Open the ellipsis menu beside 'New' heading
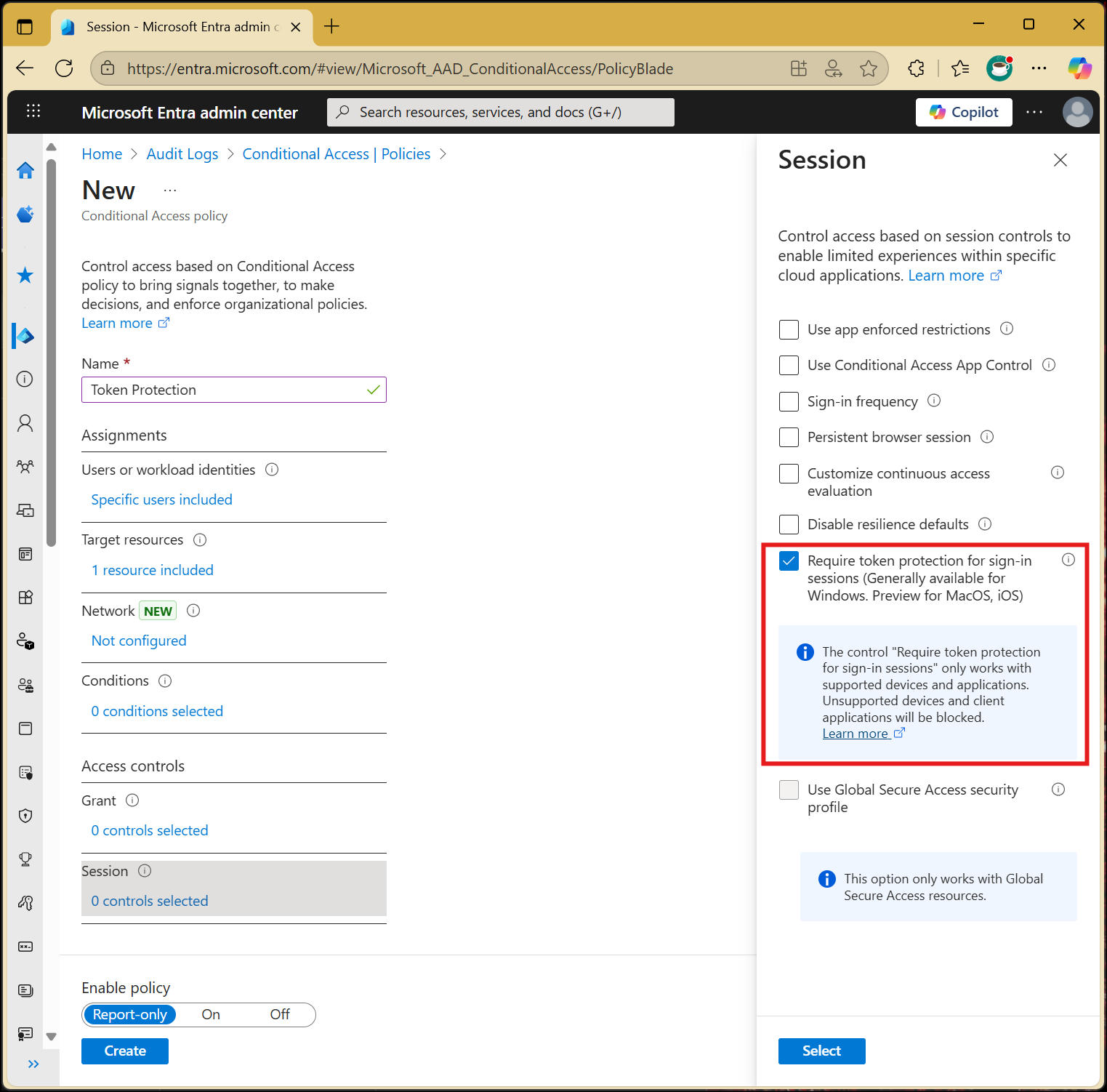The height and width of the screenshot is (1092, 1107). [169, 190]
